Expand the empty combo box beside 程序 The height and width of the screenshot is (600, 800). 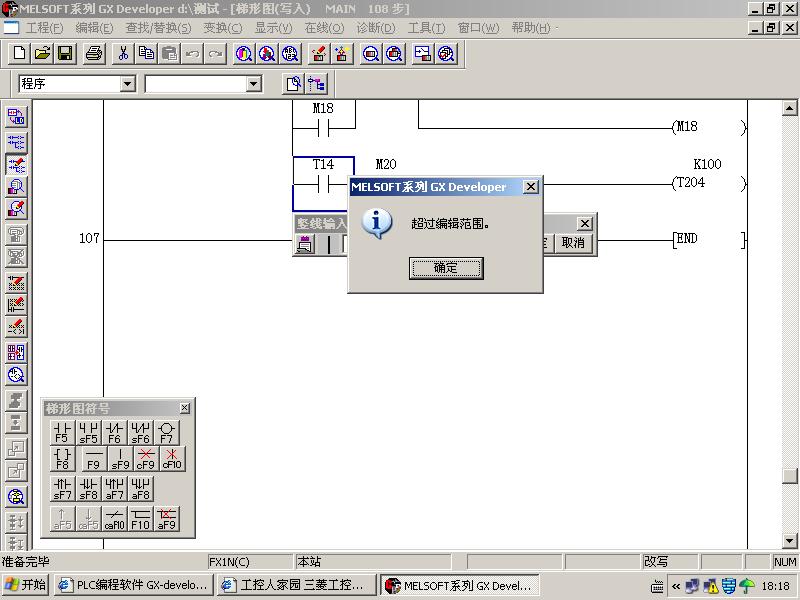point(253,84)
